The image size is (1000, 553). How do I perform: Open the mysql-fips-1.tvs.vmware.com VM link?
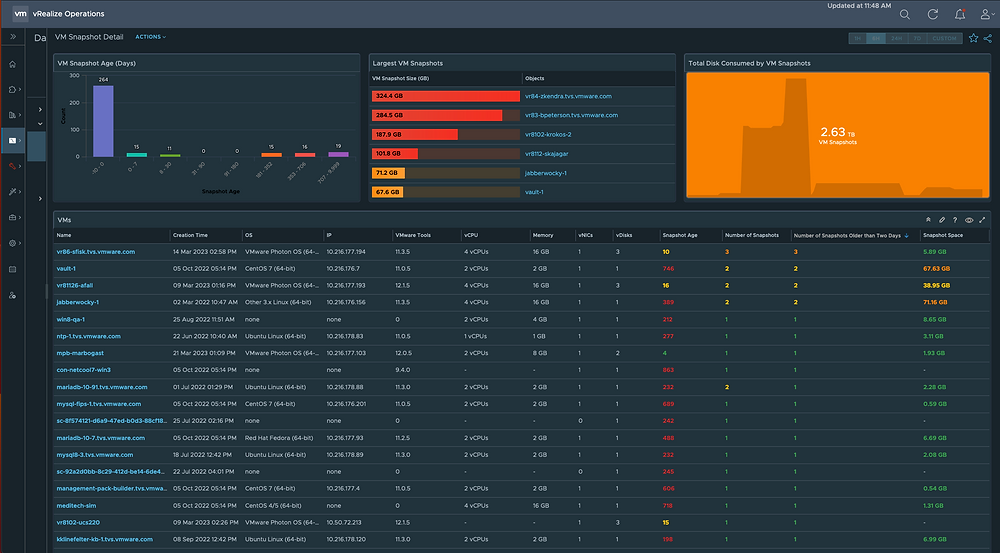pyautogui.click(x=99, y=404)
